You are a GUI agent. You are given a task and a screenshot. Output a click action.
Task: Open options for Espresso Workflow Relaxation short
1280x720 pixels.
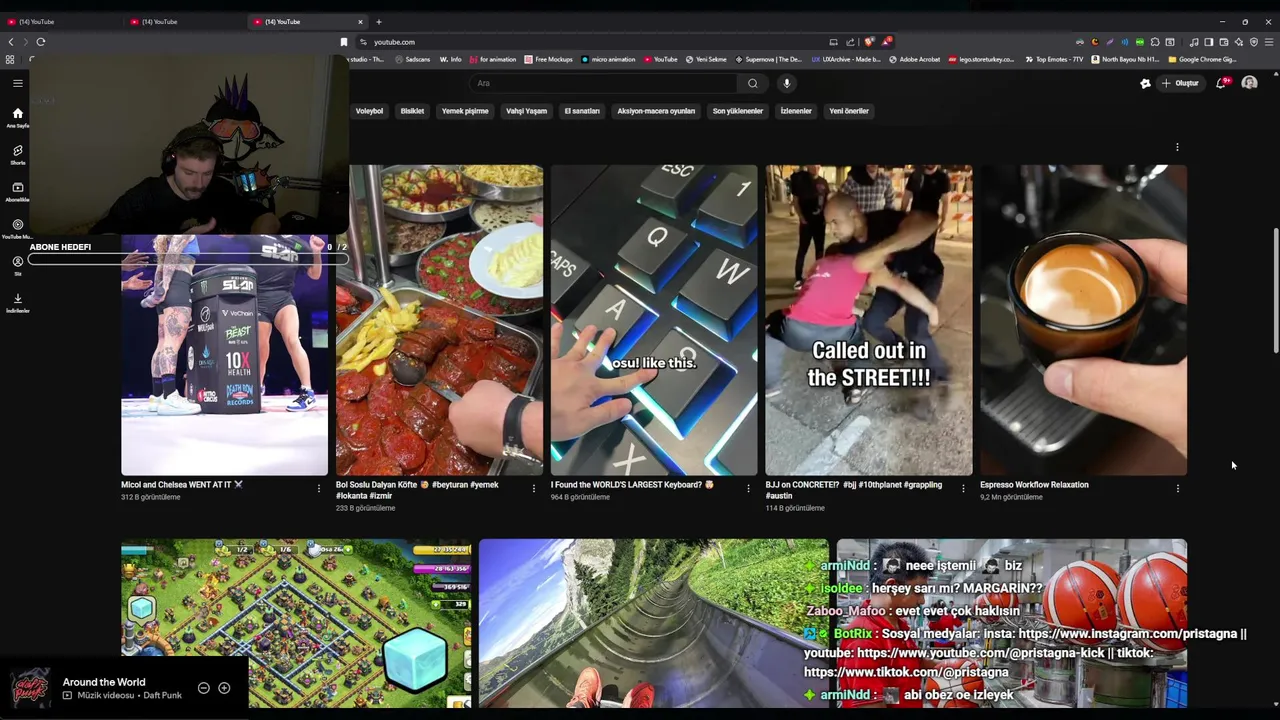(x=1177, y=489)
